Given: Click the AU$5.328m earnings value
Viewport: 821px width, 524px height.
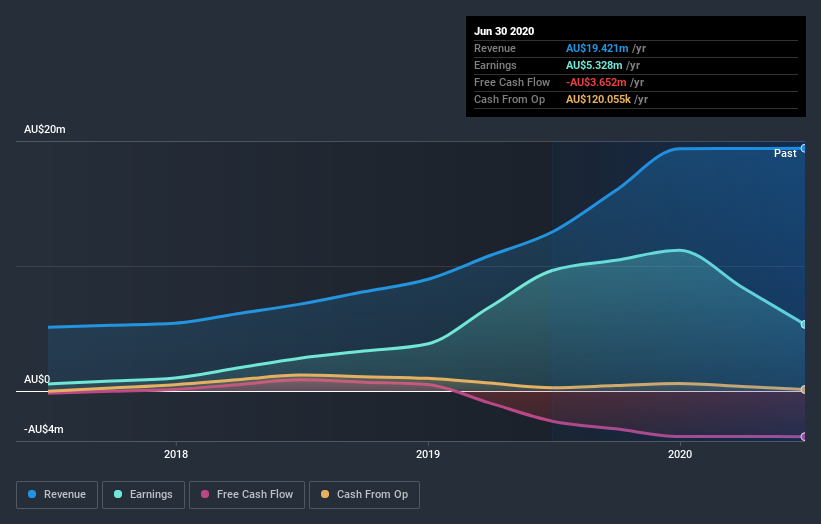Looking at the screenshot, I should [594, 65].
